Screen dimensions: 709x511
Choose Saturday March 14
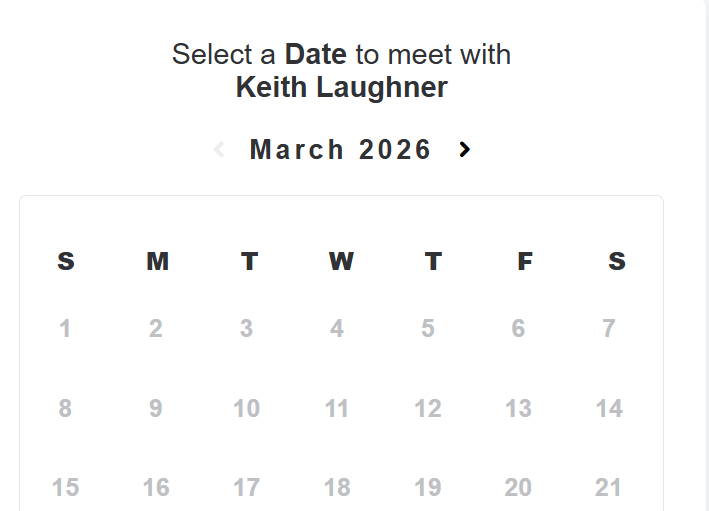[x=609, y=408]
